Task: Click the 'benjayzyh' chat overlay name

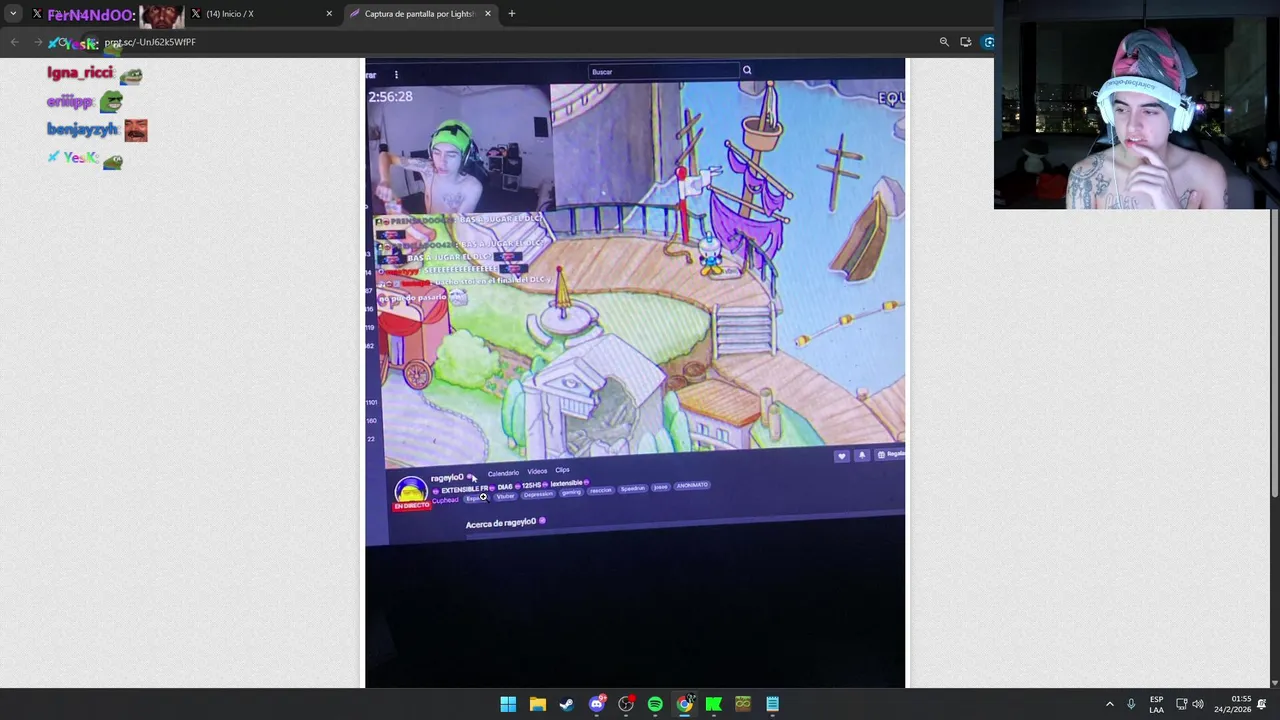Action: pyautogui.click(x=82, y=130)
